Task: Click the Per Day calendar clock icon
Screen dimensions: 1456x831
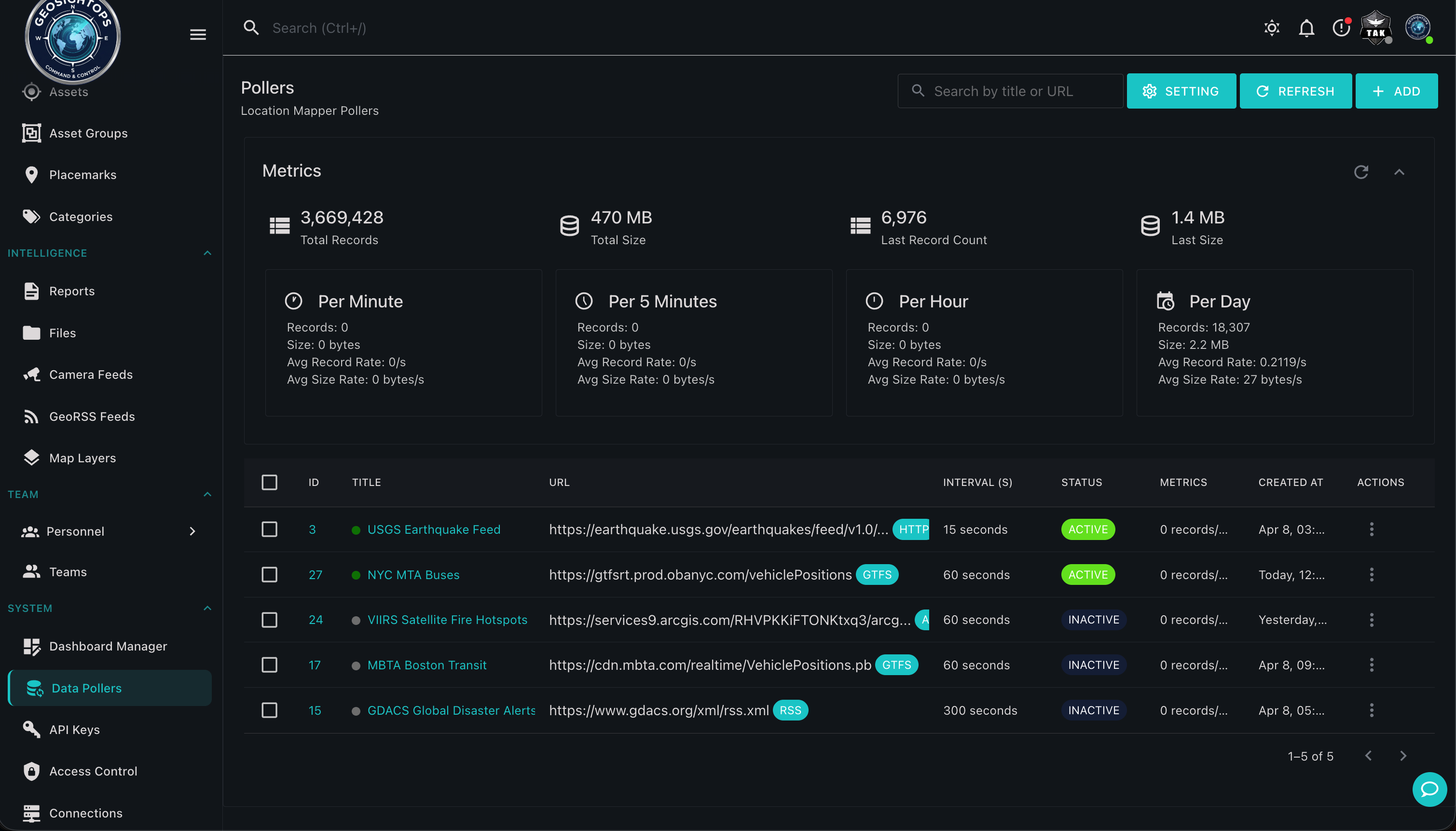Action: click(x=1165, y=301)
